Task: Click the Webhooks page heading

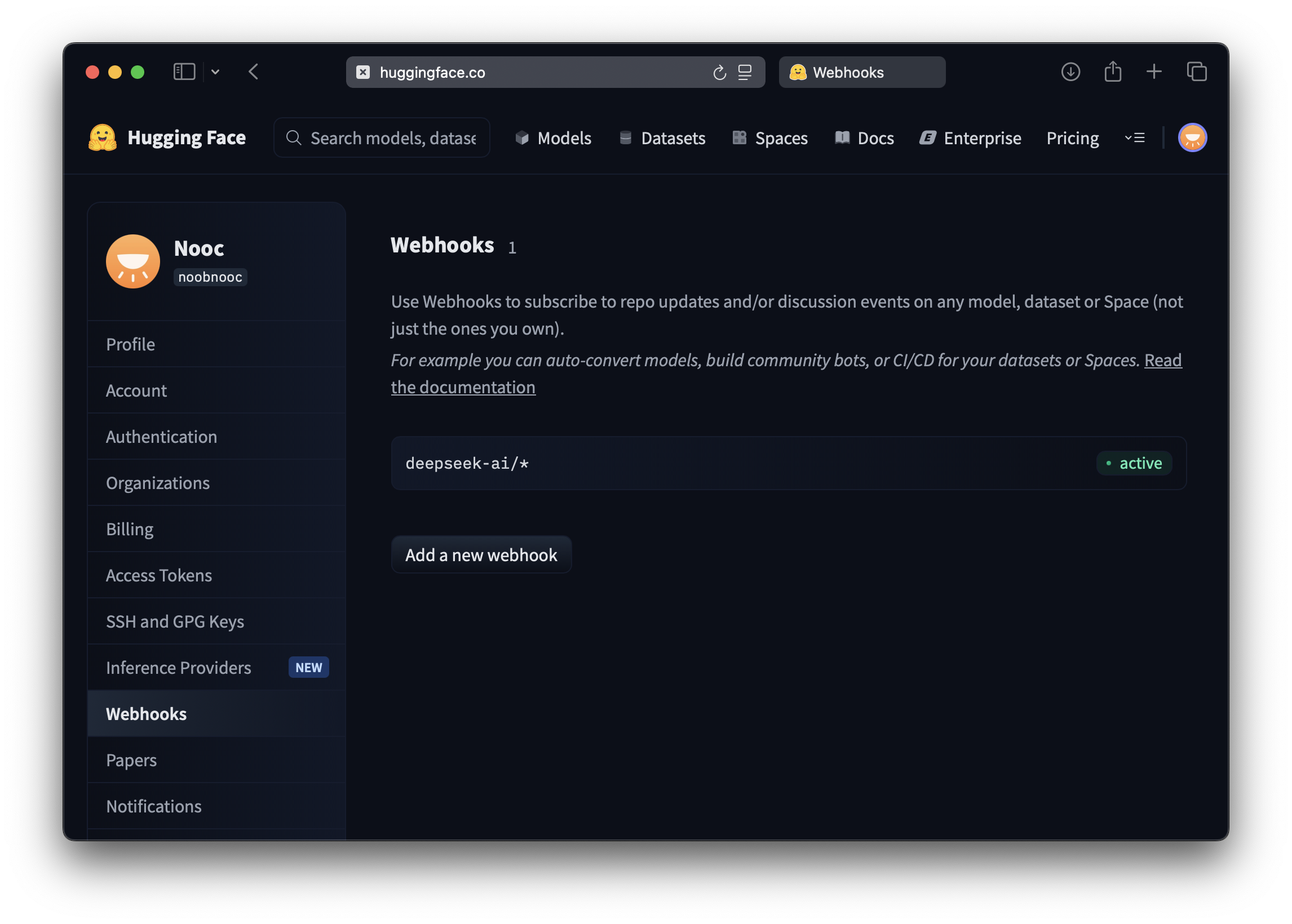Action: pos(443,245)
